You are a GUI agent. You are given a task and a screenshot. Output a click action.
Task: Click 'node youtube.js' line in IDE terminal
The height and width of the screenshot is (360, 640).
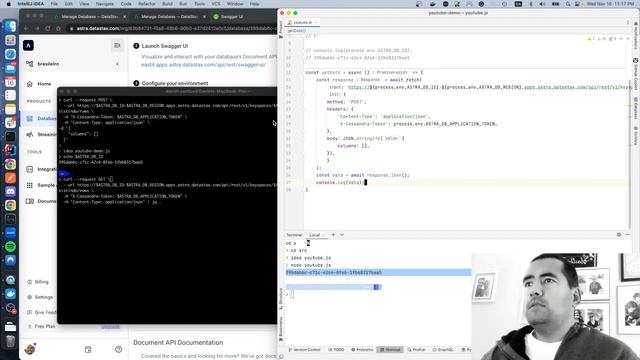[311, 265]
